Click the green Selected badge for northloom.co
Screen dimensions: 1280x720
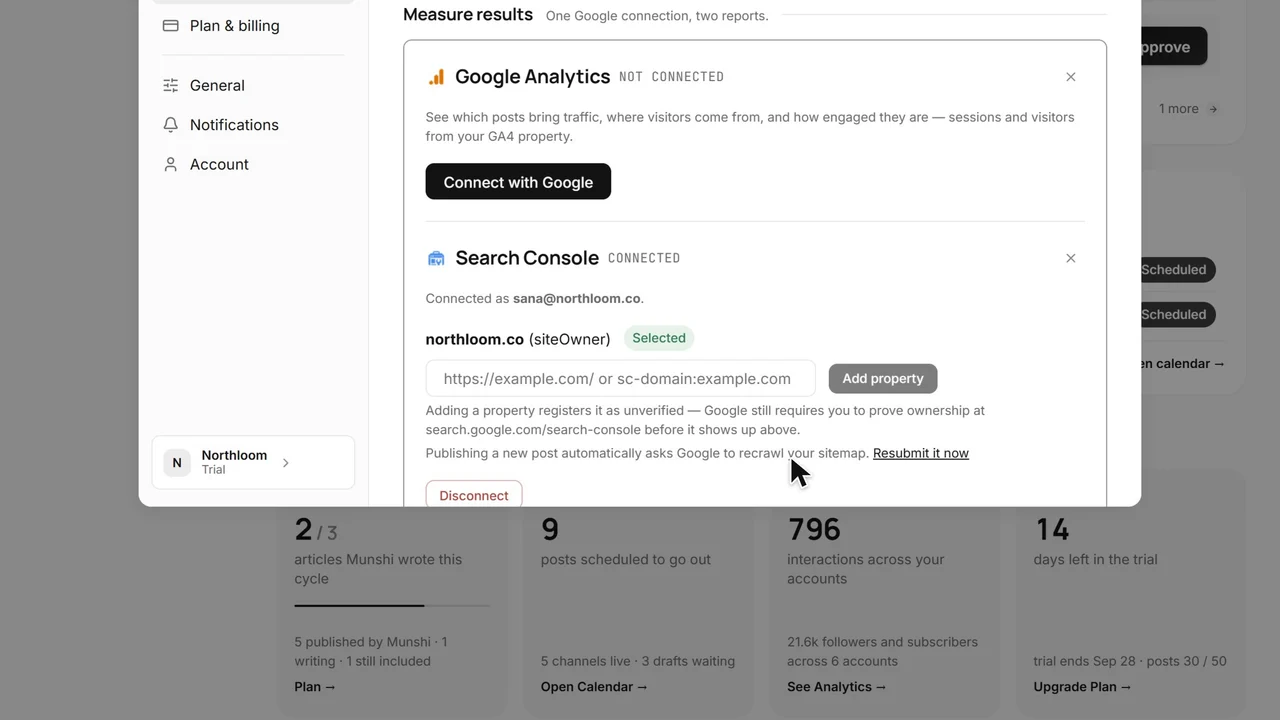pyautogui.click(x=659, y=338)
